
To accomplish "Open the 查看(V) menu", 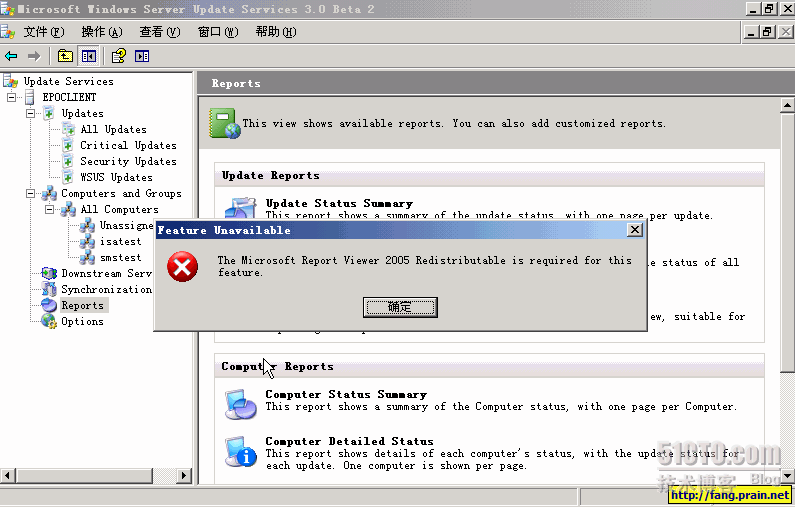I will point(160,32).
